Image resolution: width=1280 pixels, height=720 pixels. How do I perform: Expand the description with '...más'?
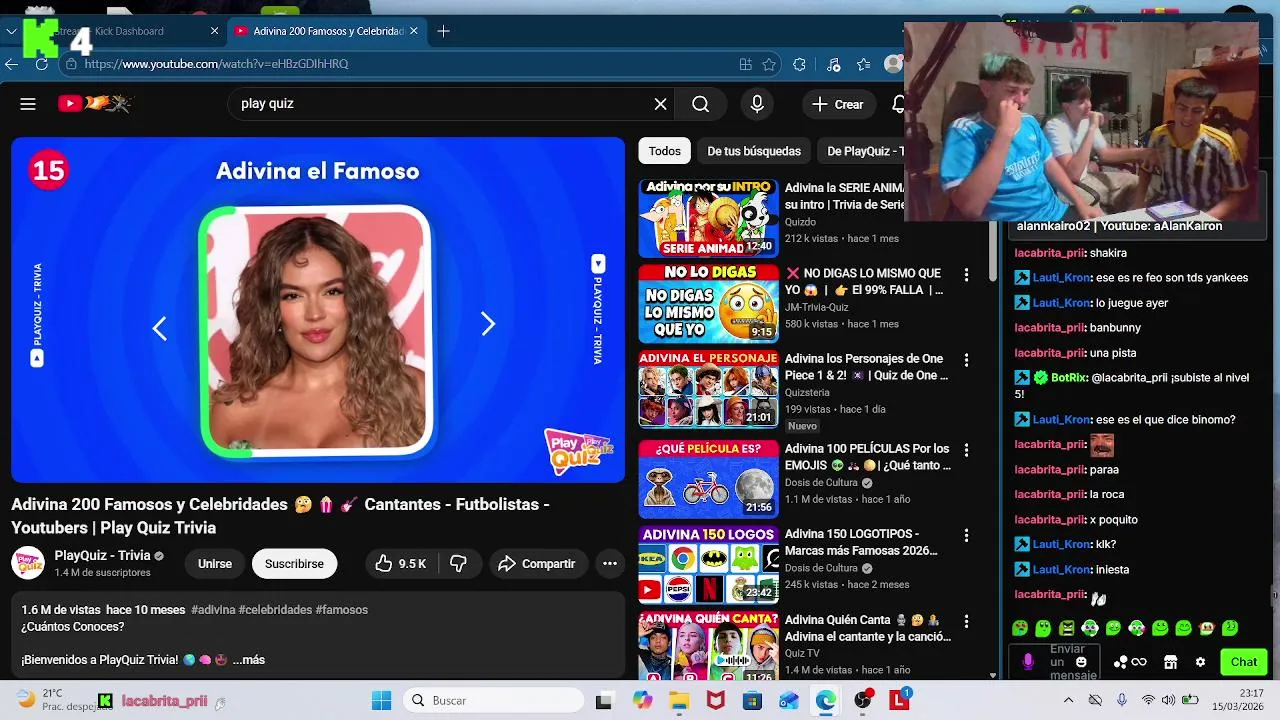pos(249,660)
